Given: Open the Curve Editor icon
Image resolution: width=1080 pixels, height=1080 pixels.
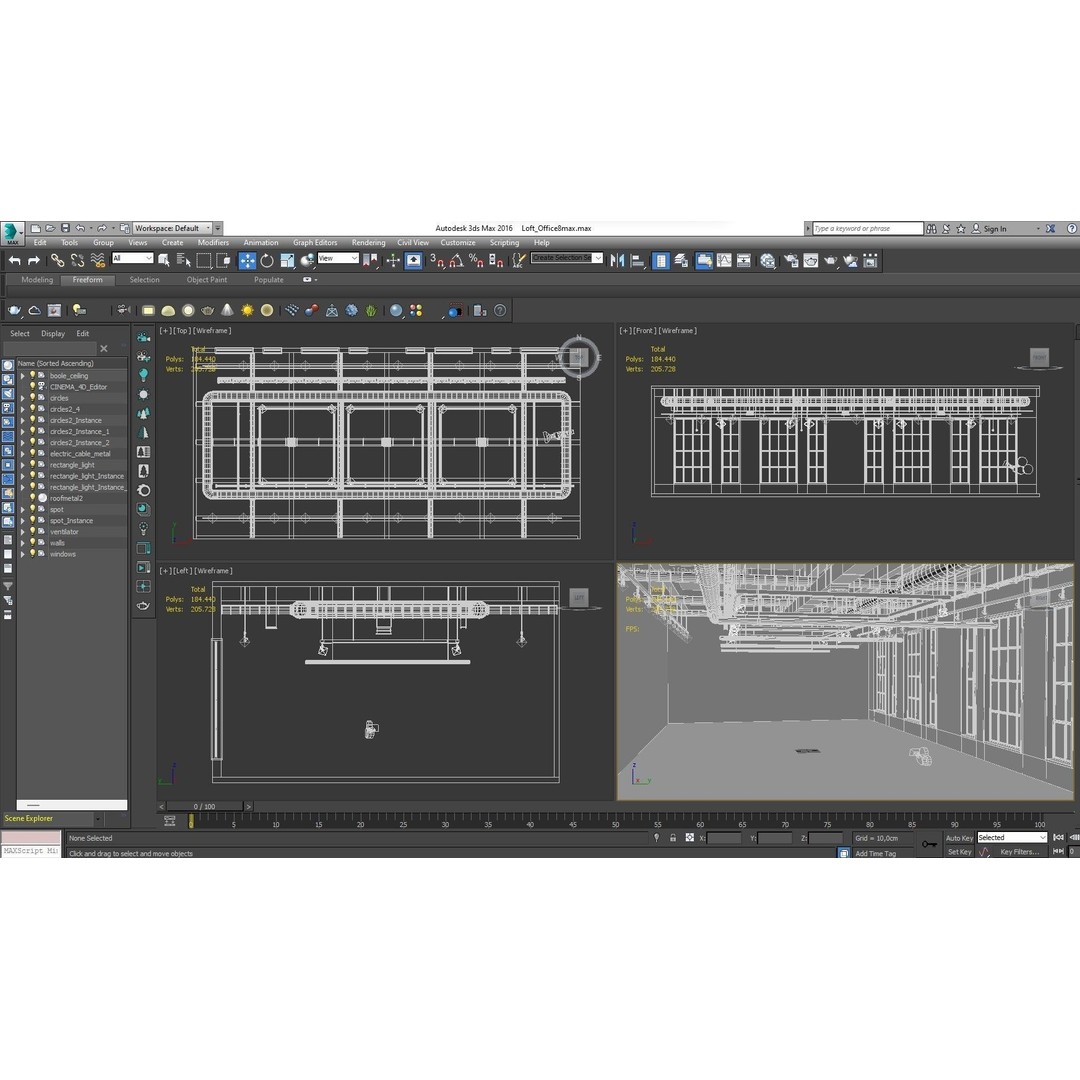Looking at the screenshot, I should (724, 260).
